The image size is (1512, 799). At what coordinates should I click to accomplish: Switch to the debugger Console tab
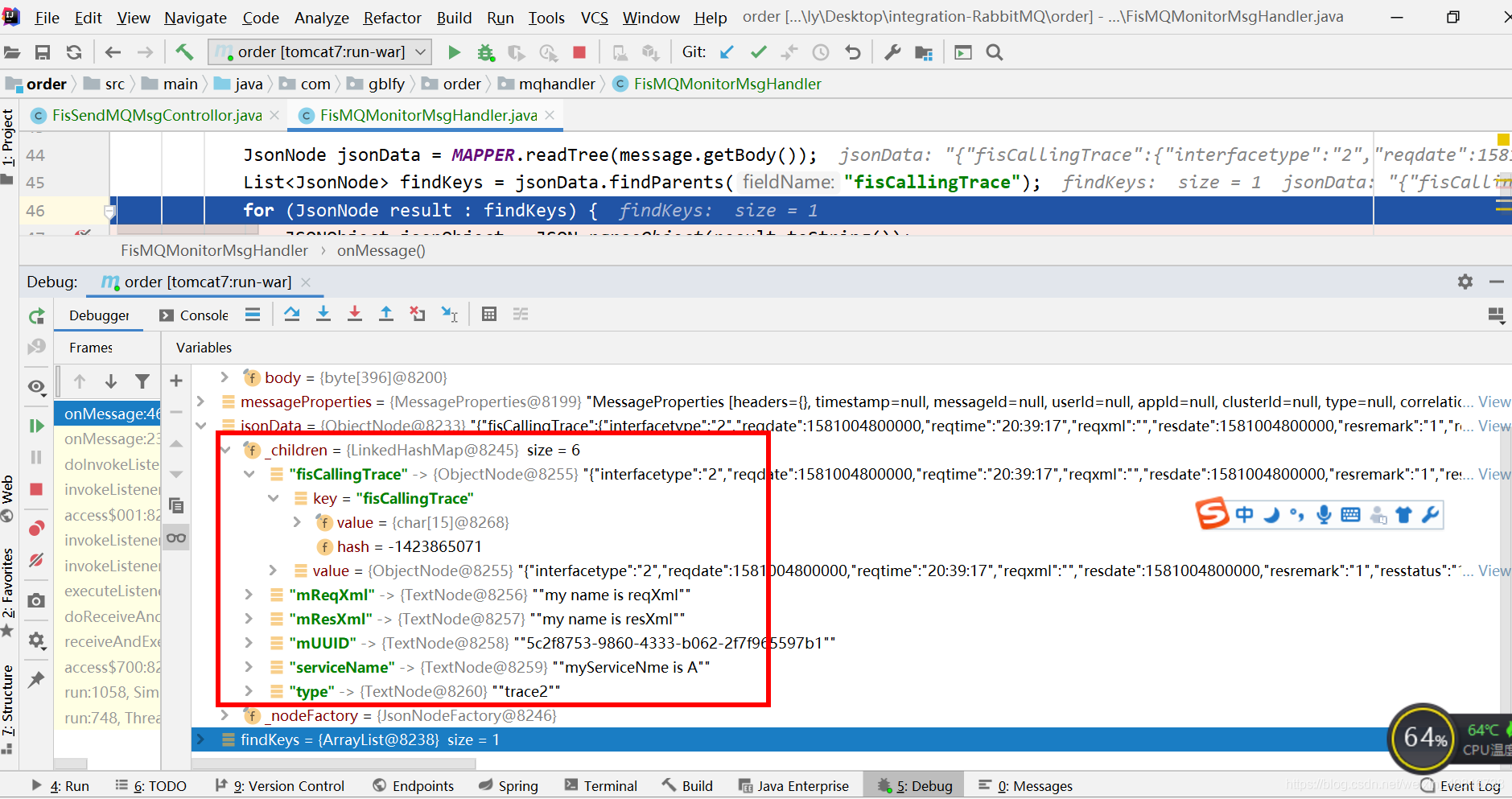(x=195, y=315)
